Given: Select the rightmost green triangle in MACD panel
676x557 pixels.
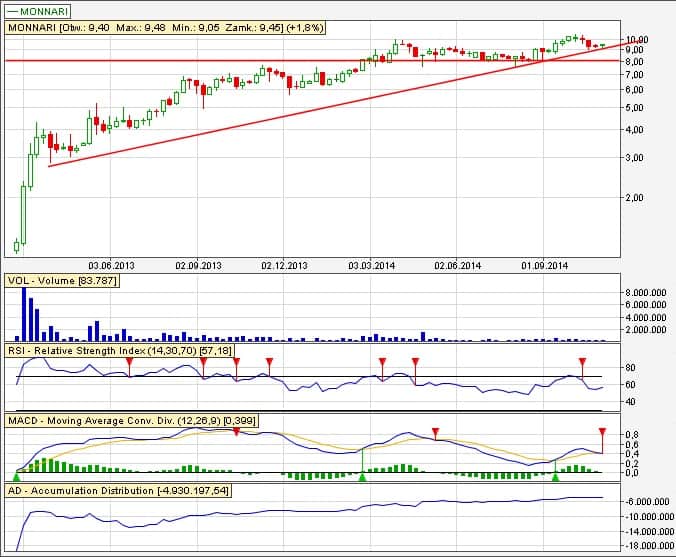Looking at the screenshot, I should (555, 477).
